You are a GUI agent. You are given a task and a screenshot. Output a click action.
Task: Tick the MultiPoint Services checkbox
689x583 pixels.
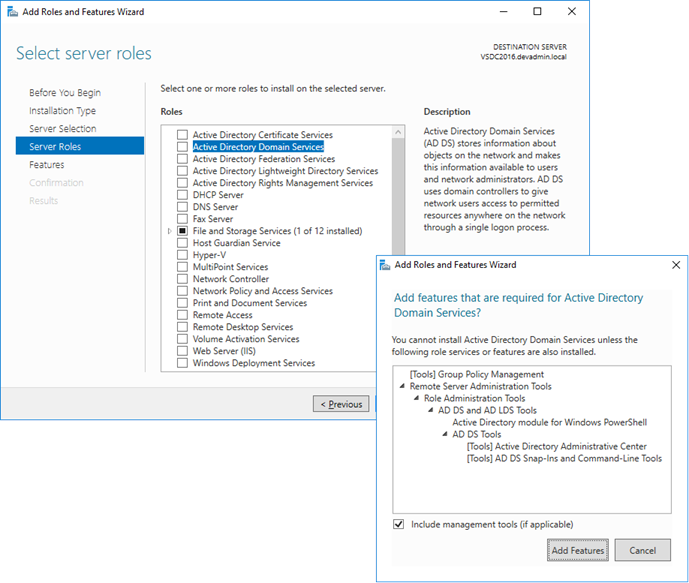[182, 267]
